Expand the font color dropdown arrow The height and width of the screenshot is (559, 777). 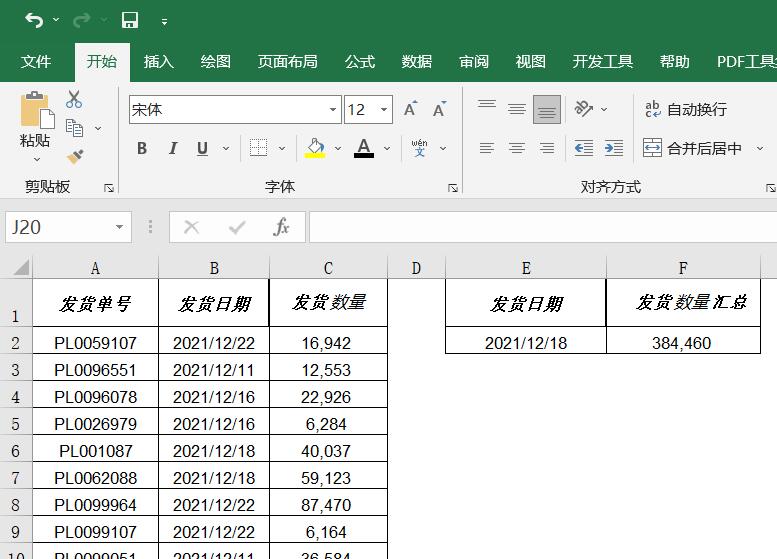point(387,148)
